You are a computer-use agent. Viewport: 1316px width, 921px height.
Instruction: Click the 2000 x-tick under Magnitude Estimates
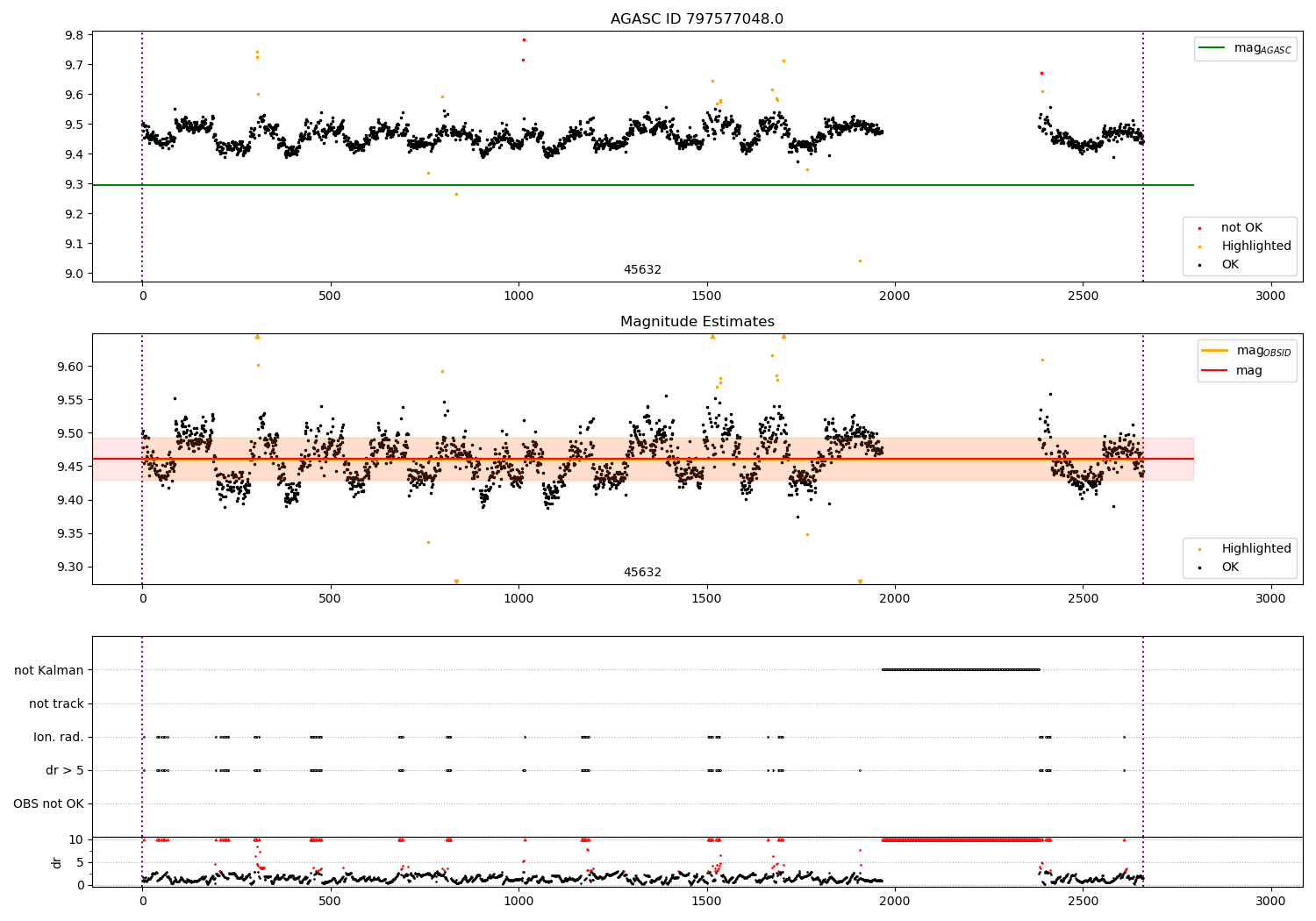894,598
